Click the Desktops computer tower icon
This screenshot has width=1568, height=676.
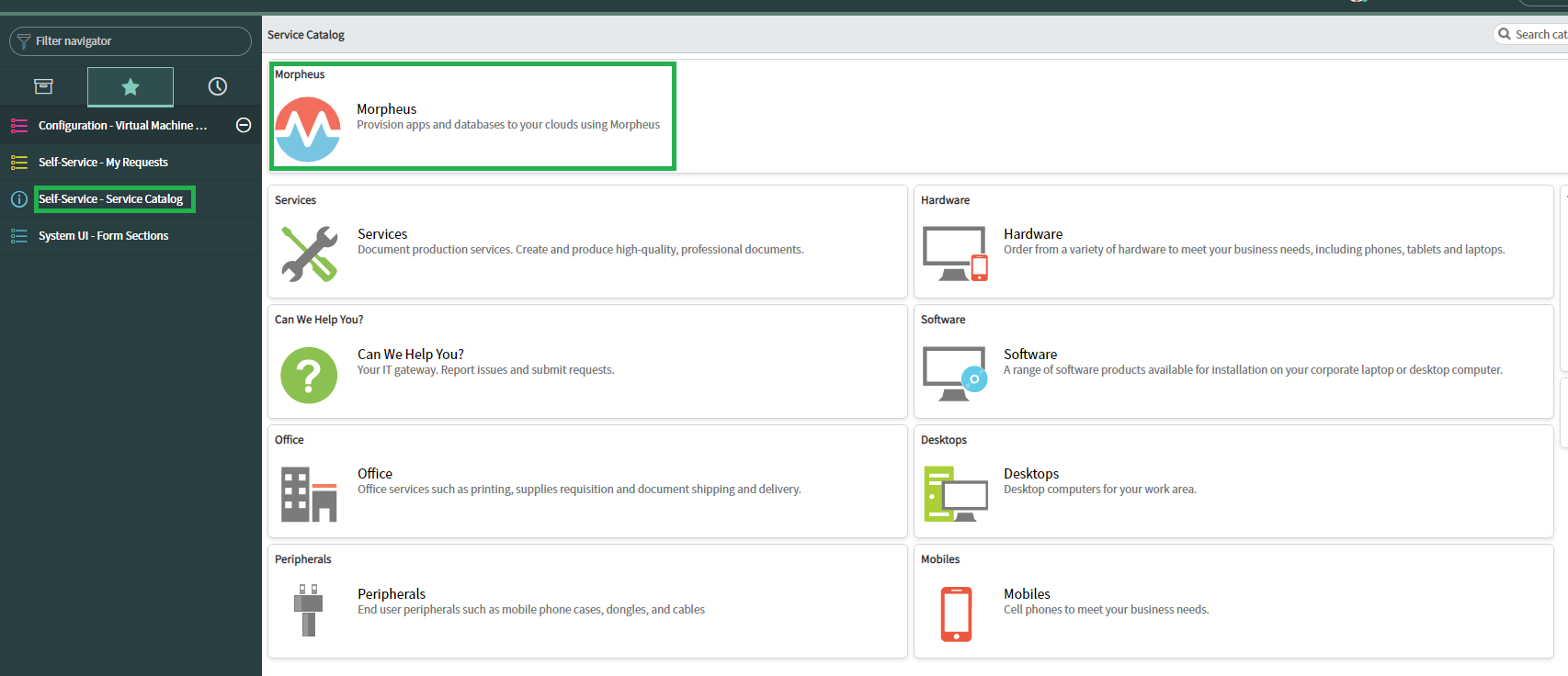955,494
